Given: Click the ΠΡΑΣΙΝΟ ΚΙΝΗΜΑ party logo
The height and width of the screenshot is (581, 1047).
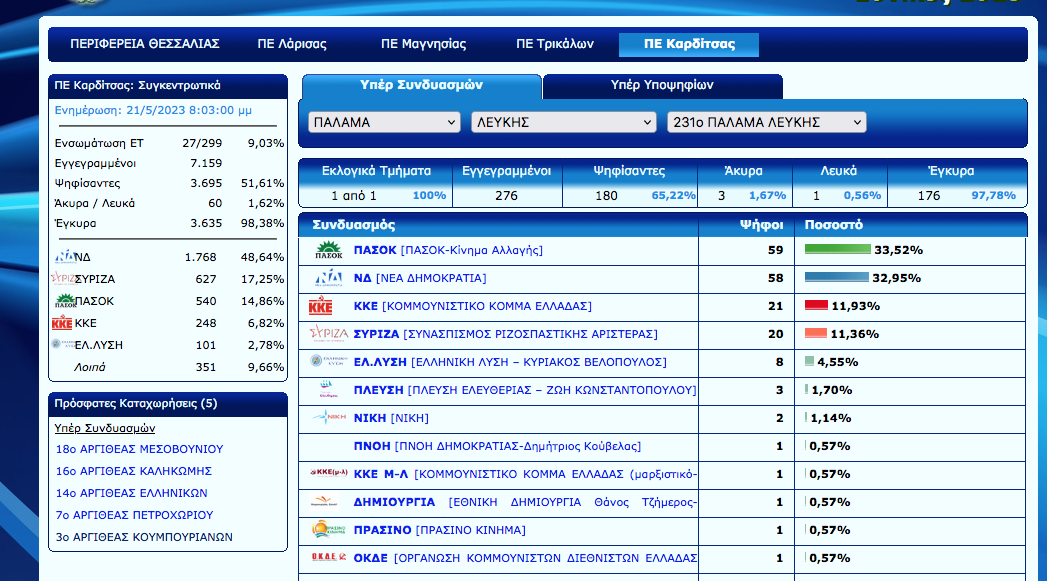Looking at the screenshot, I should [x=328, y=530].
